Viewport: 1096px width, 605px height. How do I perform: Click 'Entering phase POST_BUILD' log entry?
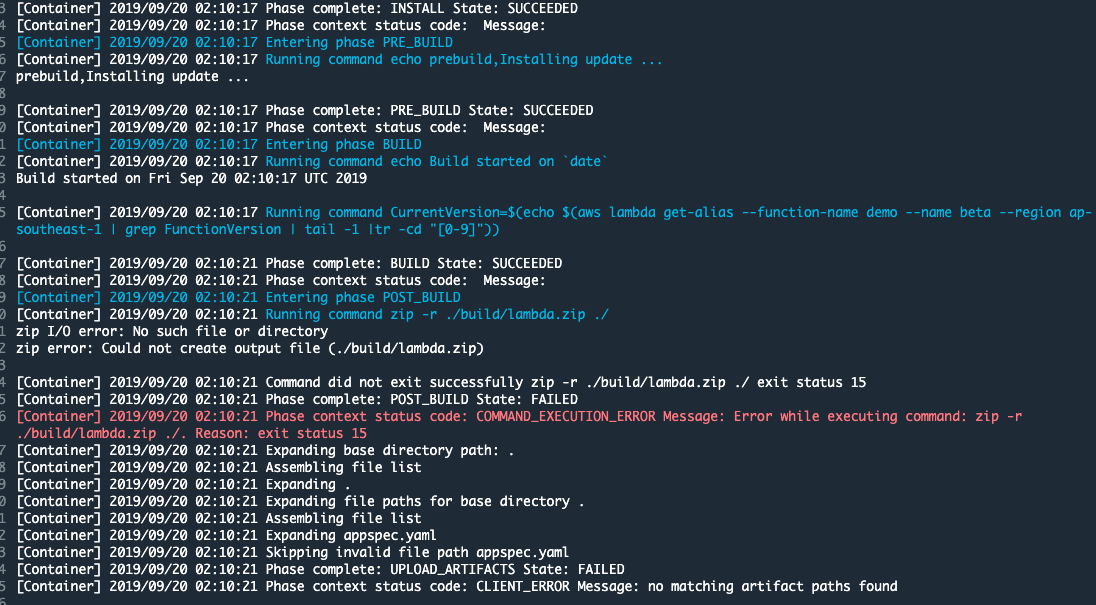238,298
